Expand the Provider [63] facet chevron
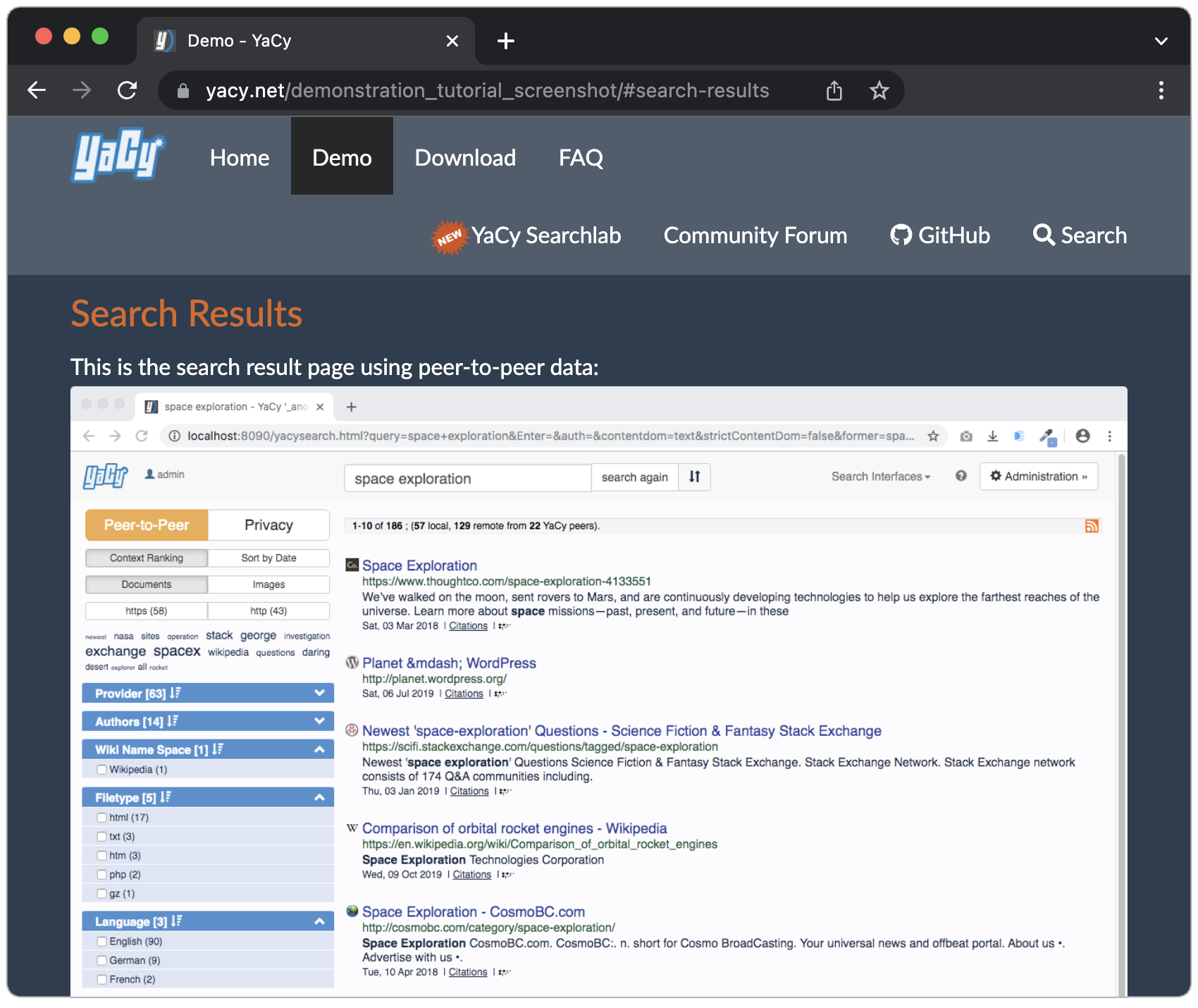The height and width of the screenshot is (1008, 1198). tap(319, 693)
